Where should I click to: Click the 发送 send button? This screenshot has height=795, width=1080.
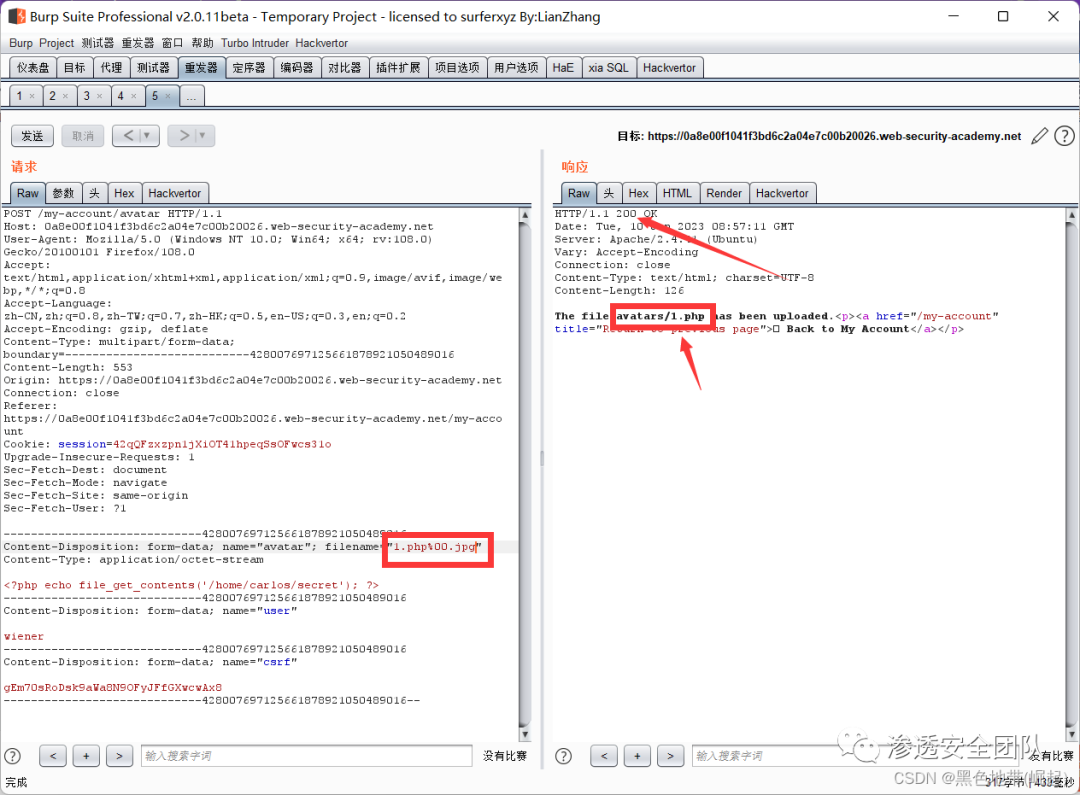(x=32, y=136)
